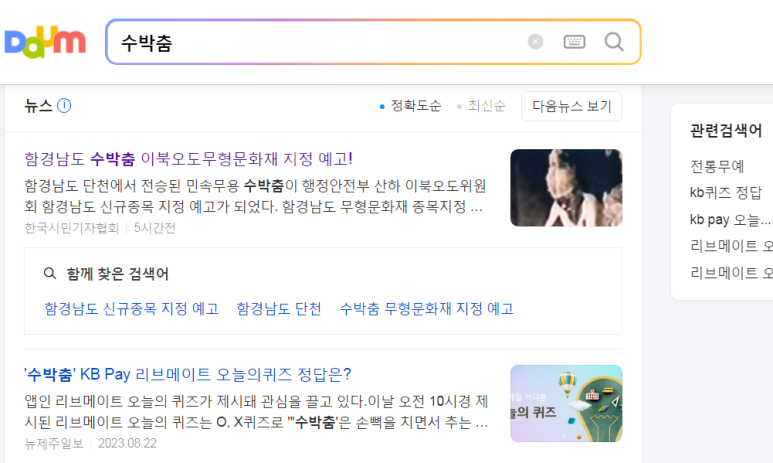Search 수박춤 무형문화재 지정 예고 keyword
The height and width of the screenshot is (463, 773).
pyautogui.click(x=427, y=309)
